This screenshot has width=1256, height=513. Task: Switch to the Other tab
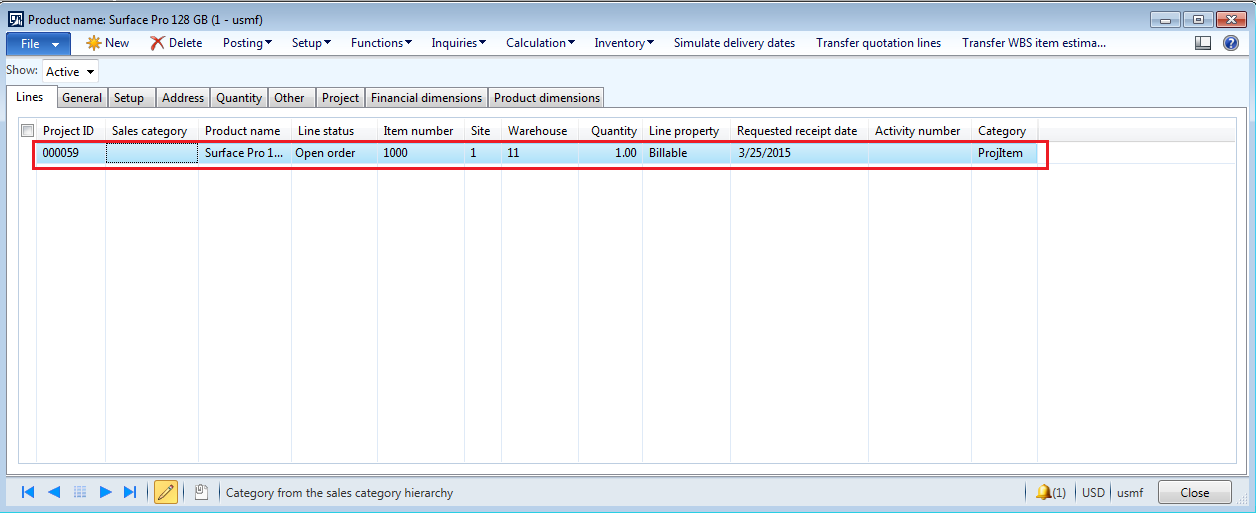pos(292,98)
